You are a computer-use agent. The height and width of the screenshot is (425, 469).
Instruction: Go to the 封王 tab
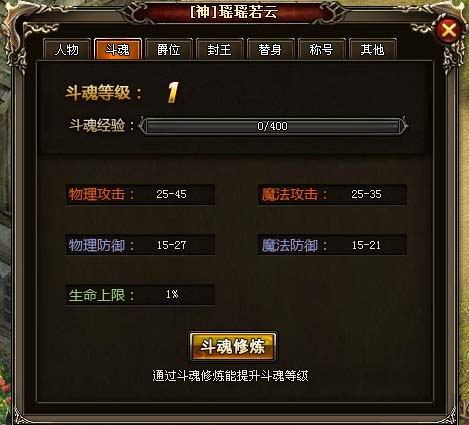[x=220, y=50]
